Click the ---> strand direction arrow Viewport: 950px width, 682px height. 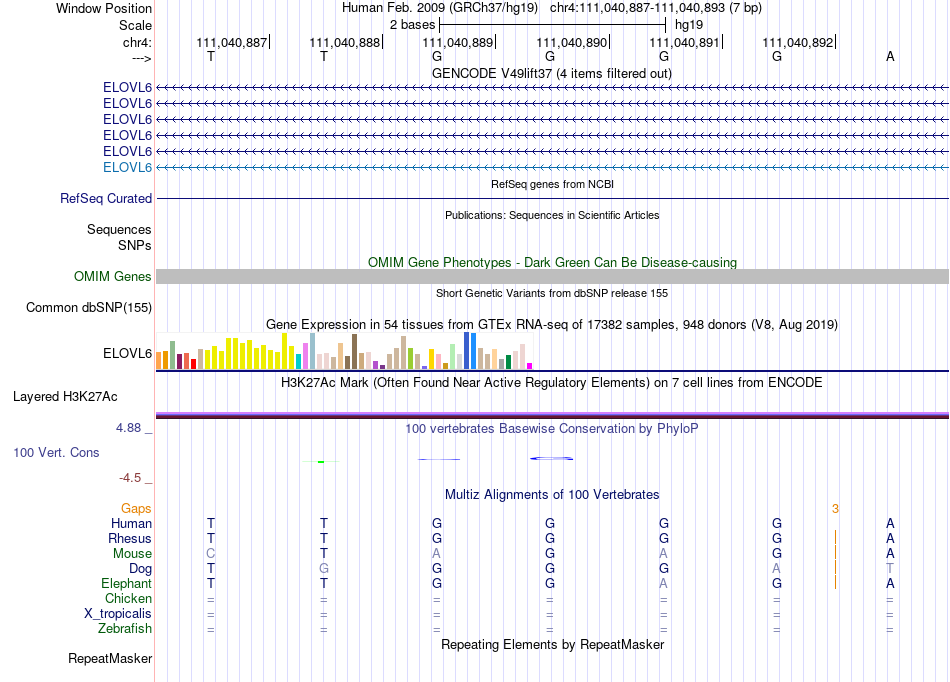coord(141,58)
